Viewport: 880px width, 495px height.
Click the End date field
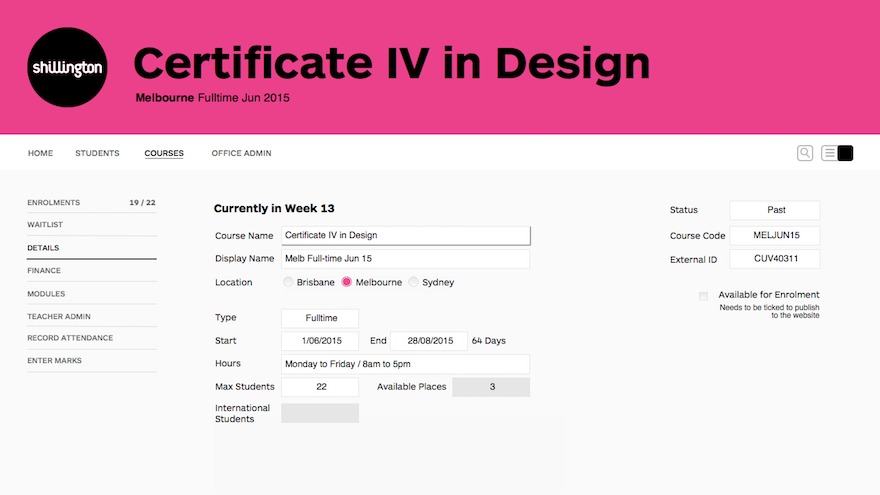coord(429,341)
